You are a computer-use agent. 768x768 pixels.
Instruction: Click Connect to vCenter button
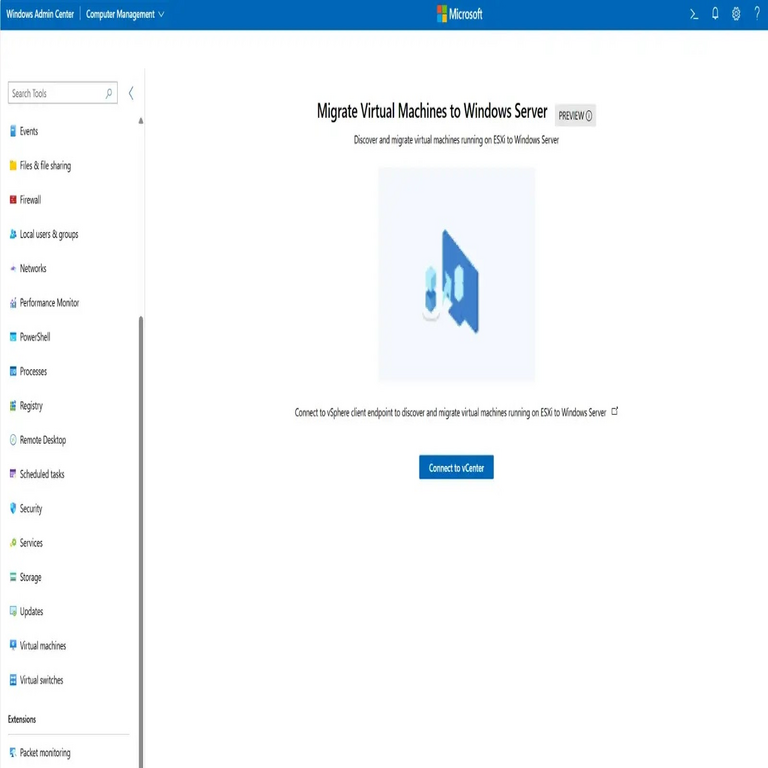(x=456, y=467)
